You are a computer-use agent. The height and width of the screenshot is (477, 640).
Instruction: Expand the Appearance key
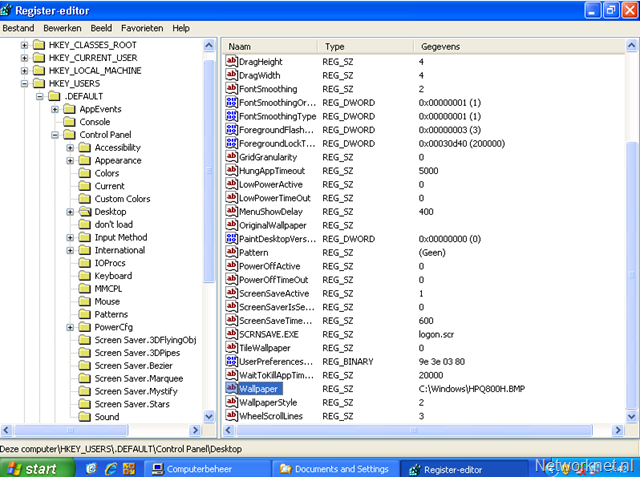70,161
